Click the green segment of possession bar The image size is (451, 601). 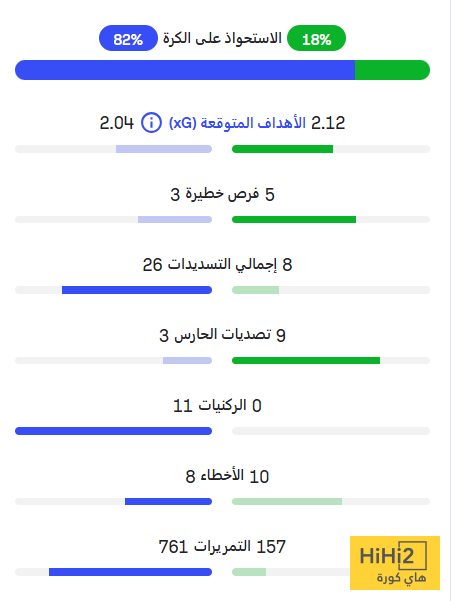pos(392,70)
